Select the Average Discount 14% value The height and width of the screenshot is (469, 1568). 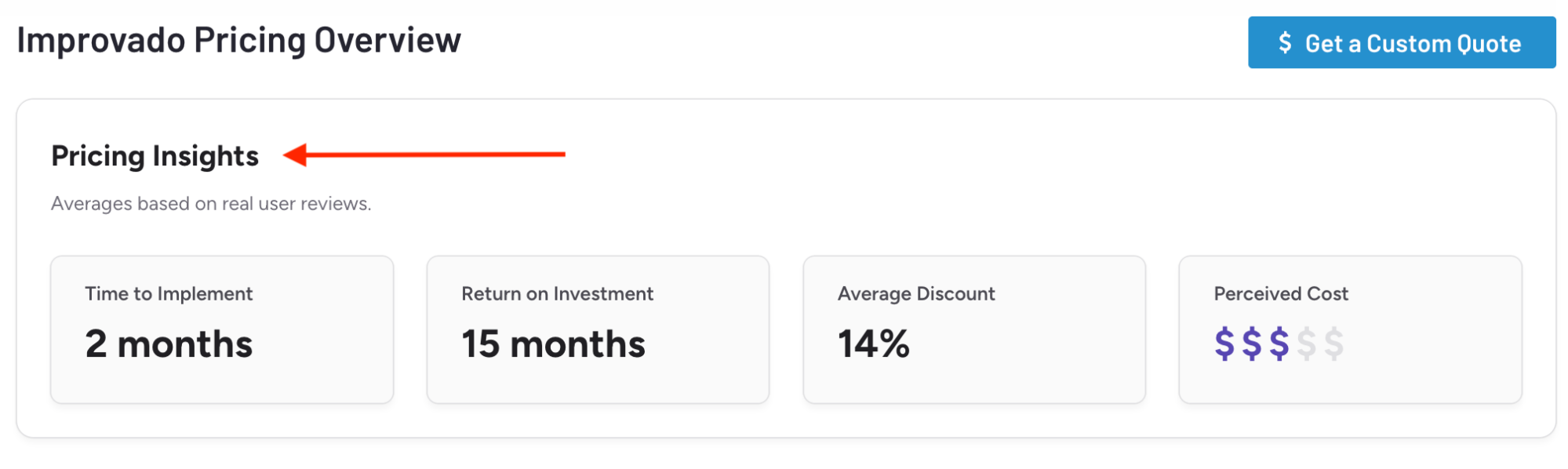[873, 344]
